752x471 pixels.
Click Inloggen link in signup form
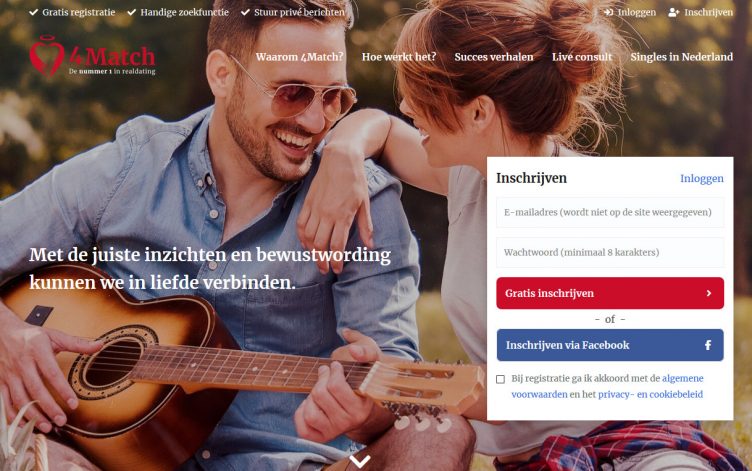point(702,178)
